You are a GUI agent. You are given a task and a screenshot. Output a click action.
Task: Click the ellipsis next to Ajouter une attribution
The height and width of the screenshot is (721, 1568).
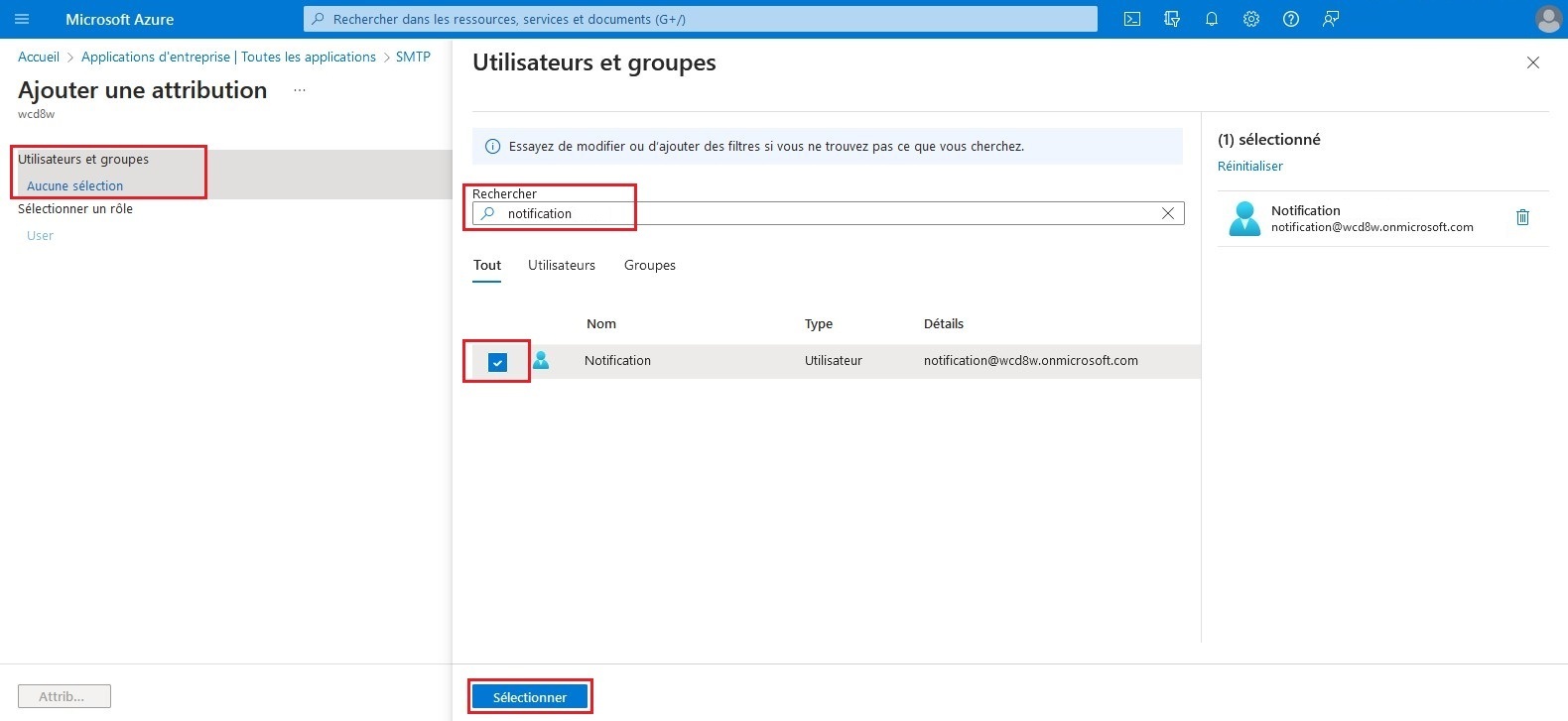click(x=300, y=90)
